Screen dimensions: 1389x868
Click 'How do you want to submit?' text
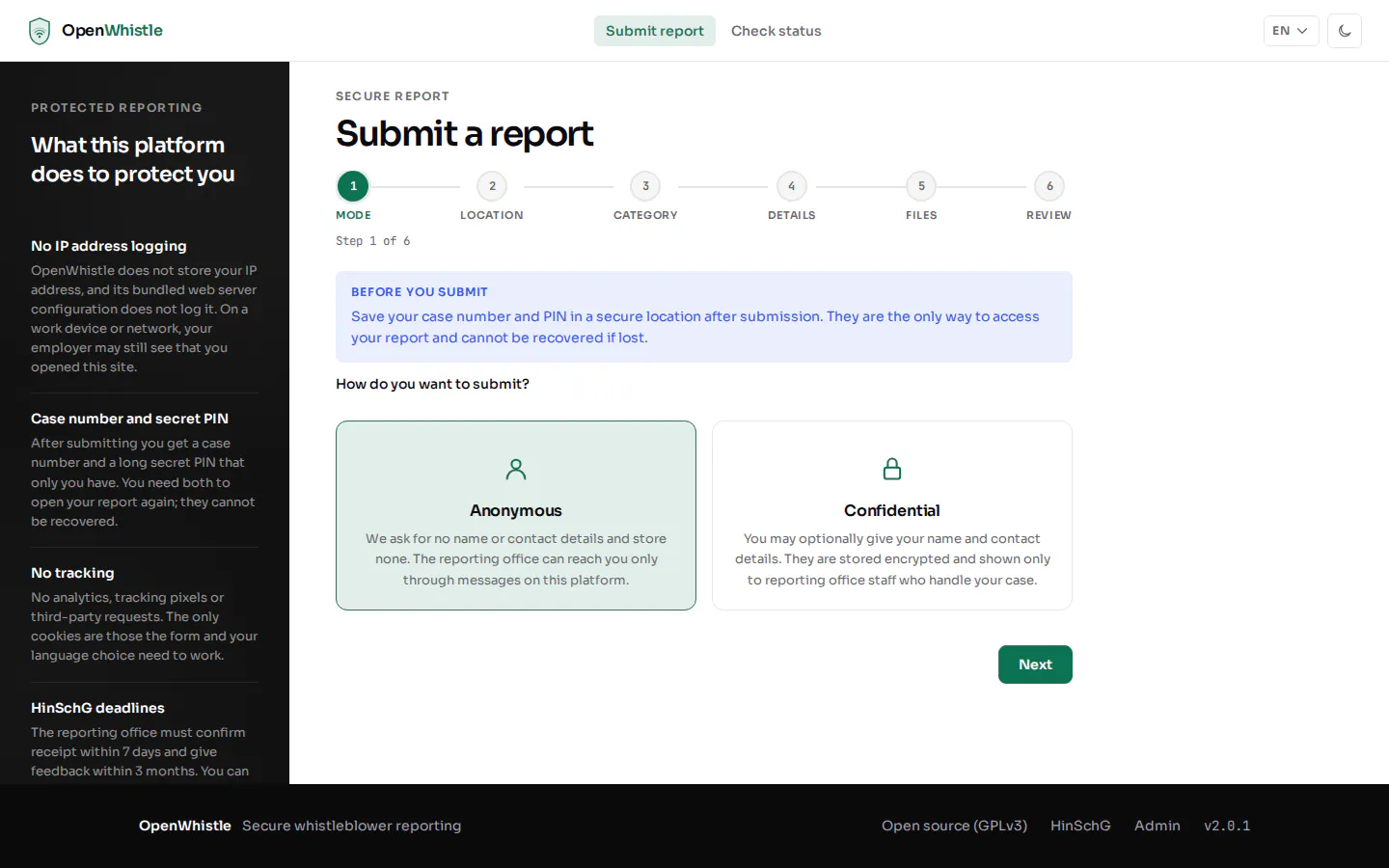tap(432, 384)
